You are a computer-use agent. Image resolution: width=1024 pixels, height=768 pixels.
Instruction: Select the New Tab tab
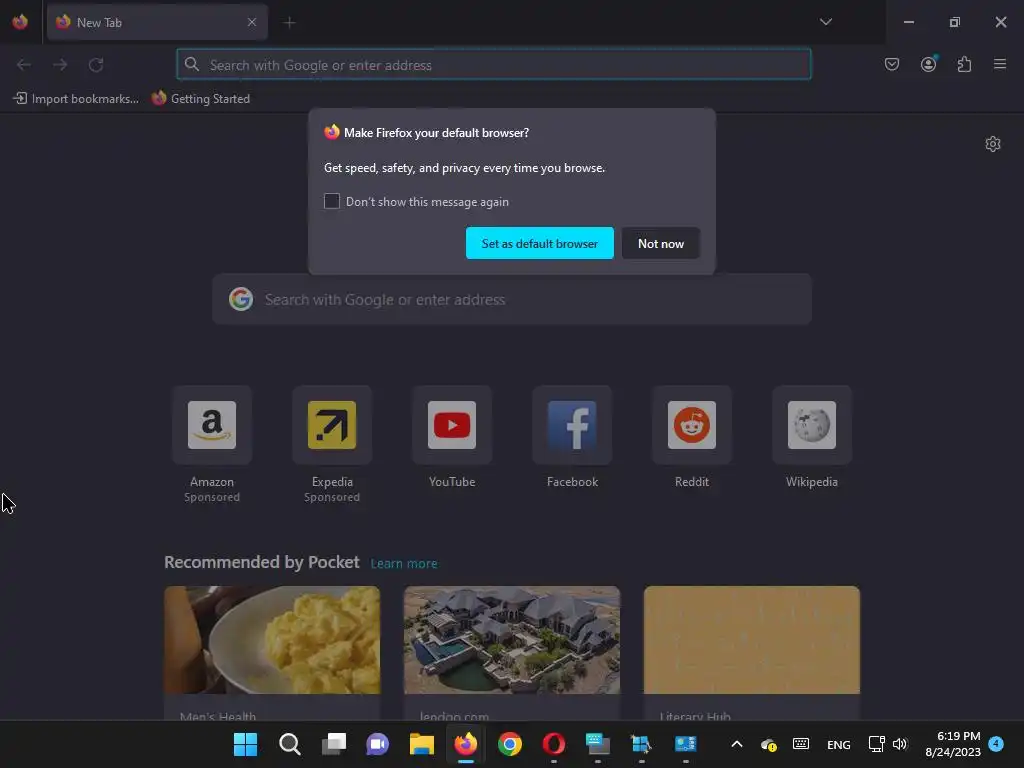pyautogui.click(x=157, y=22)
